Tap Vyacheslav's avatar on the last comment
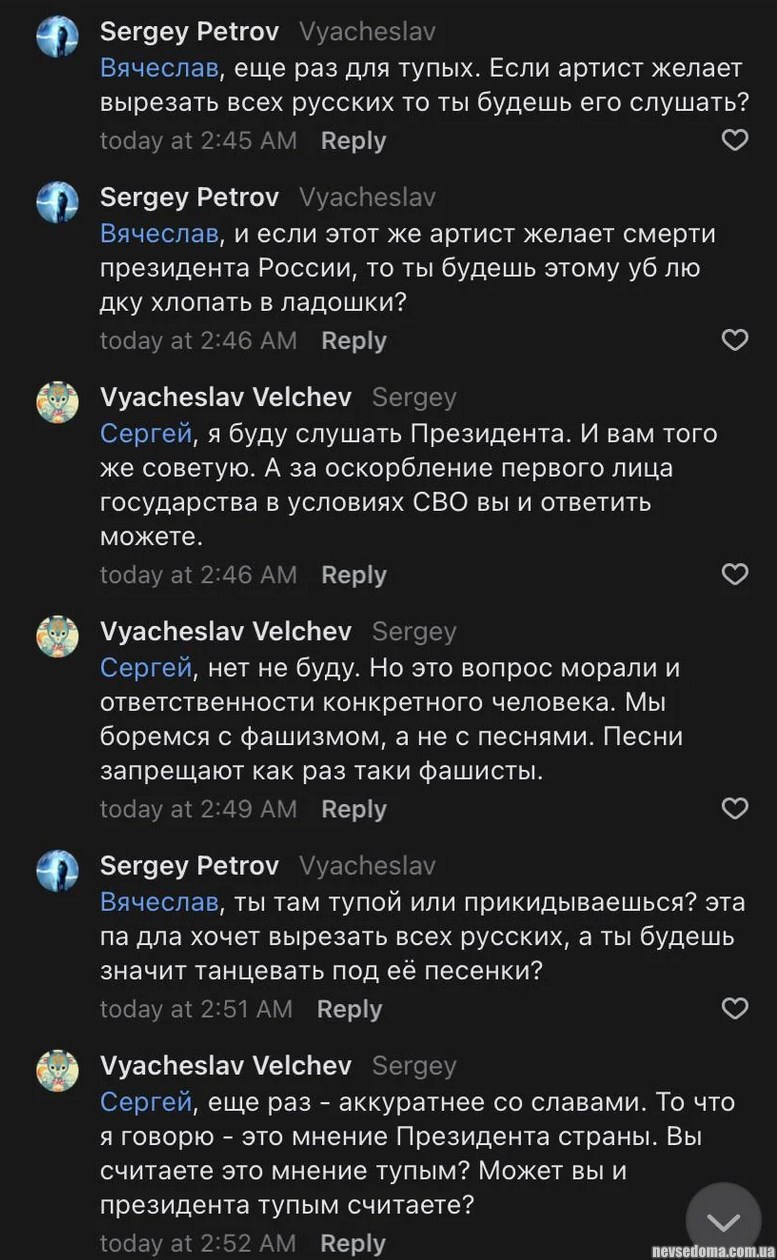Screen dimensions: 777x1260 coord(58,1071)
